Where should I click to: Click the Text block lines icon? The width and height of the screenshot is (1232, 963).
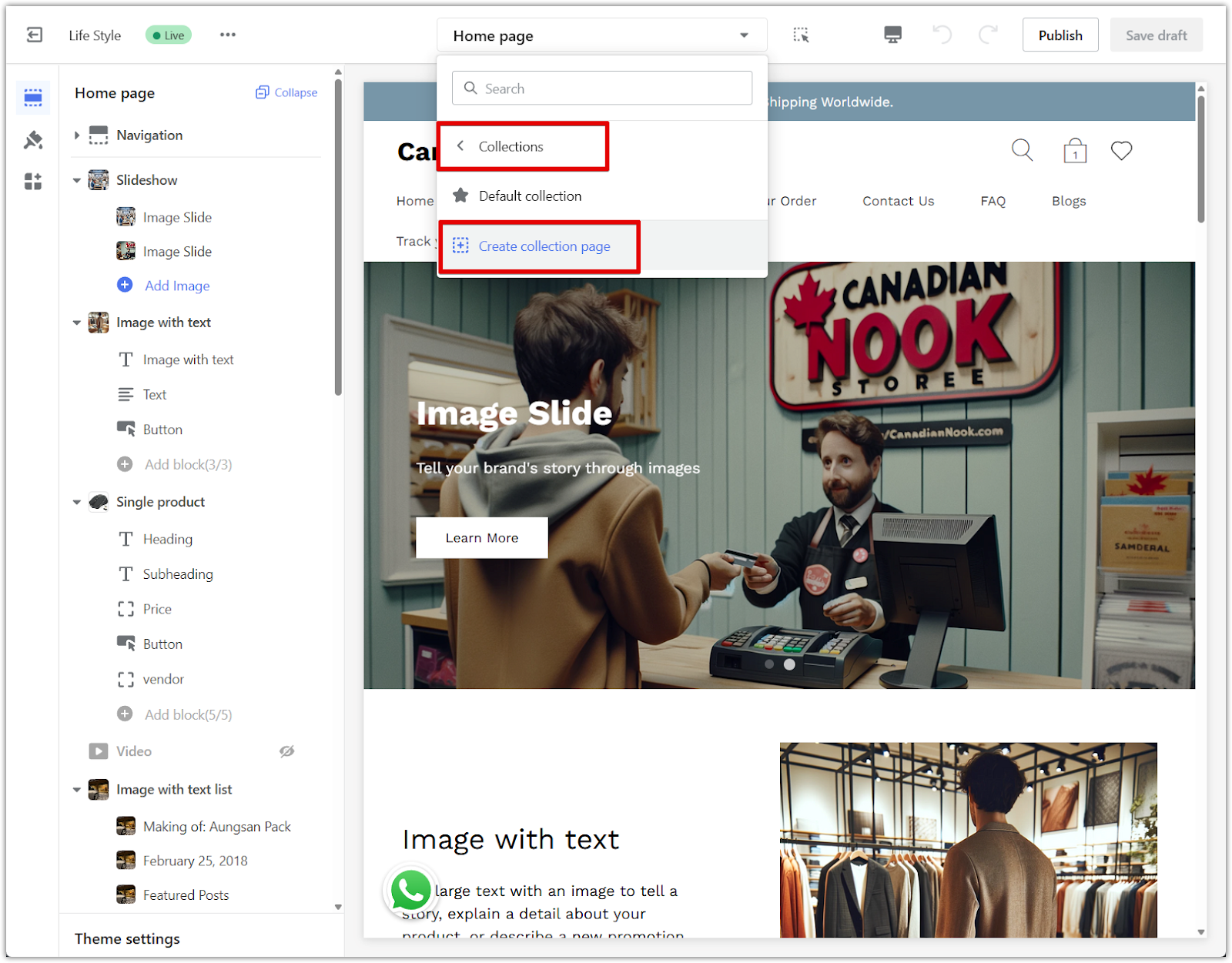[x=126, y=395]
